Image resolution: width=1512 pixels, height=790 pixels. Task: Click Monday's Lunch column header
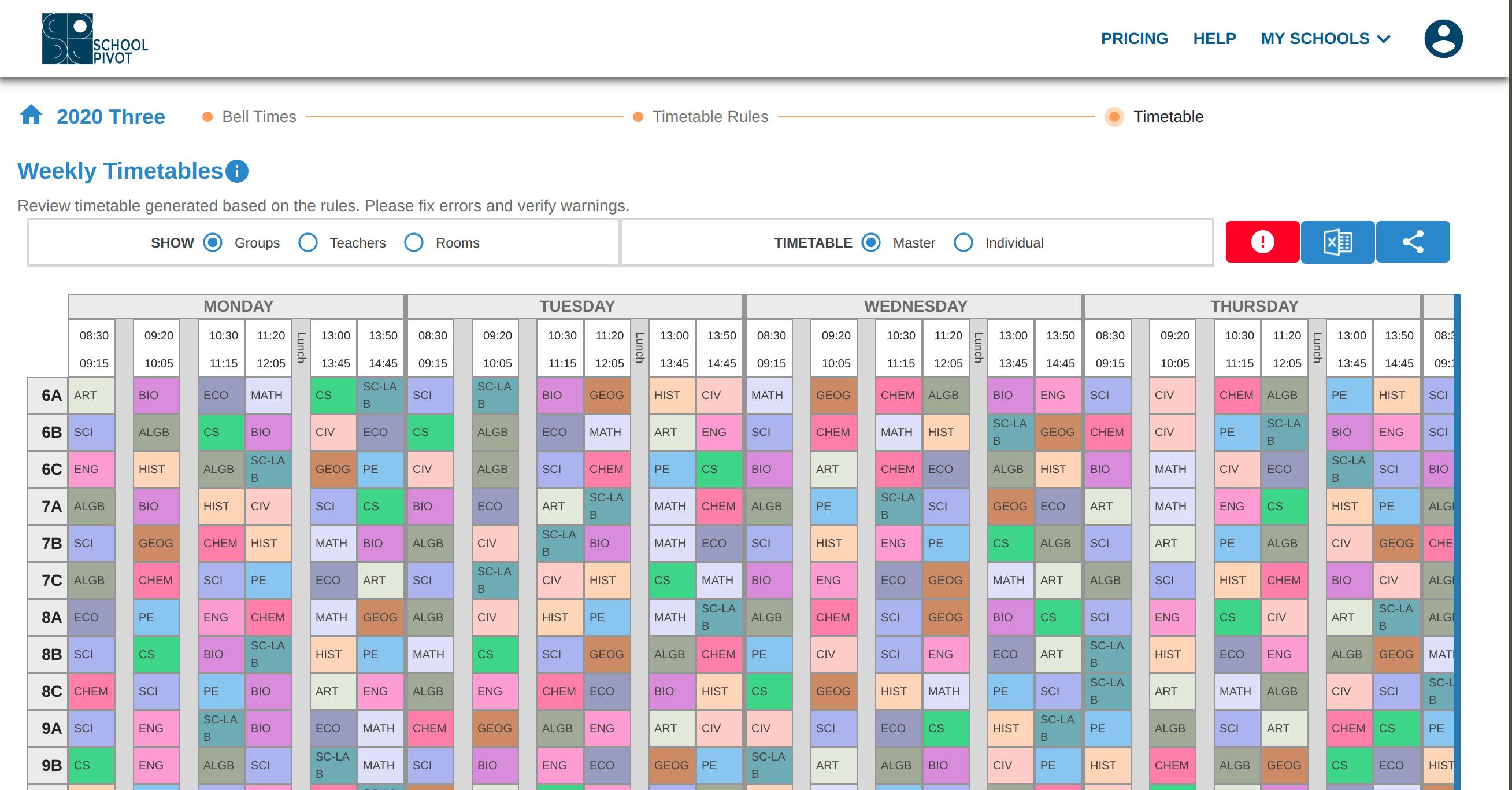coord(301,348)
